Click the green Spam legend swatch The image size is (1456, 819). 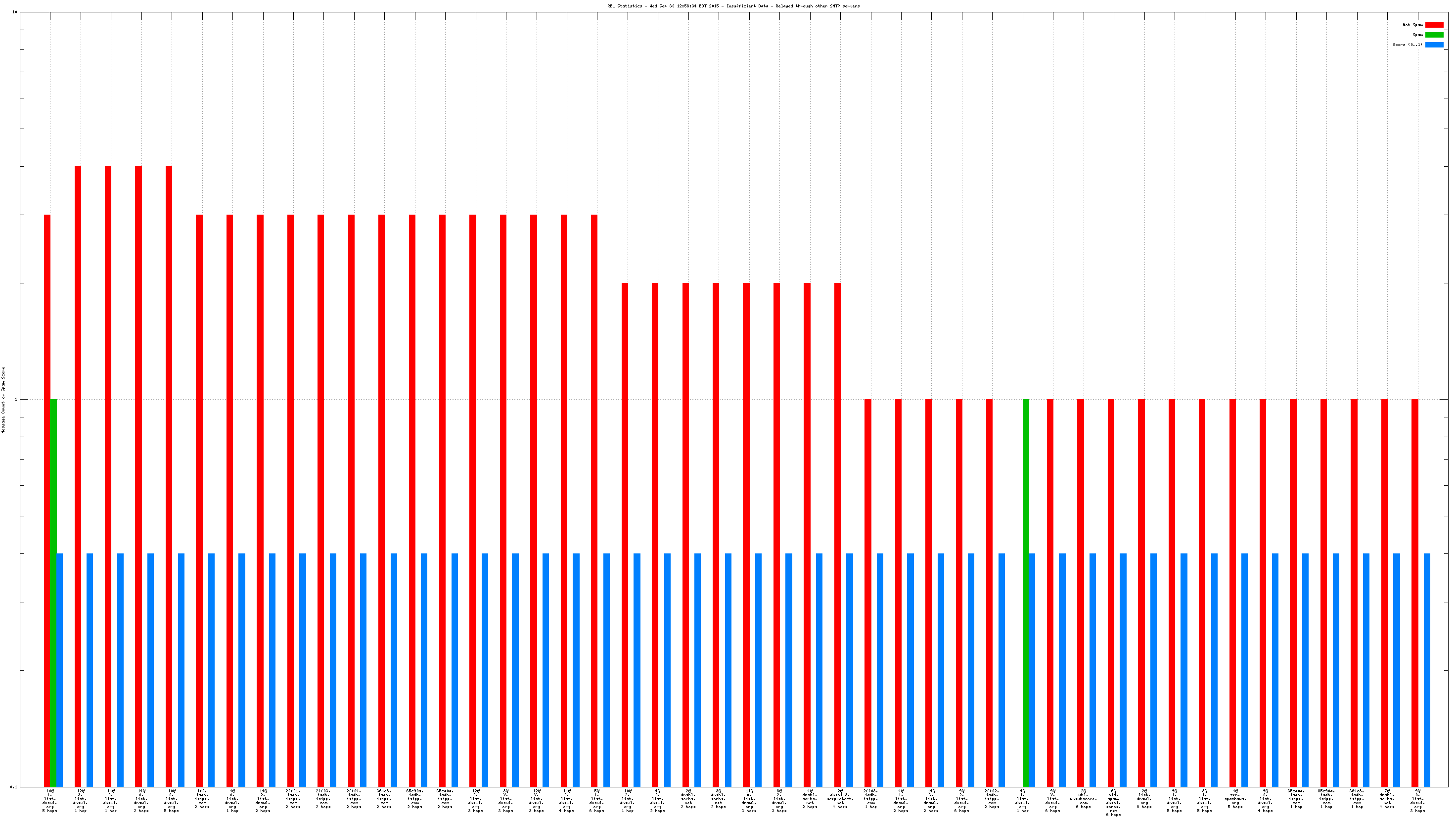point(1434,35)
